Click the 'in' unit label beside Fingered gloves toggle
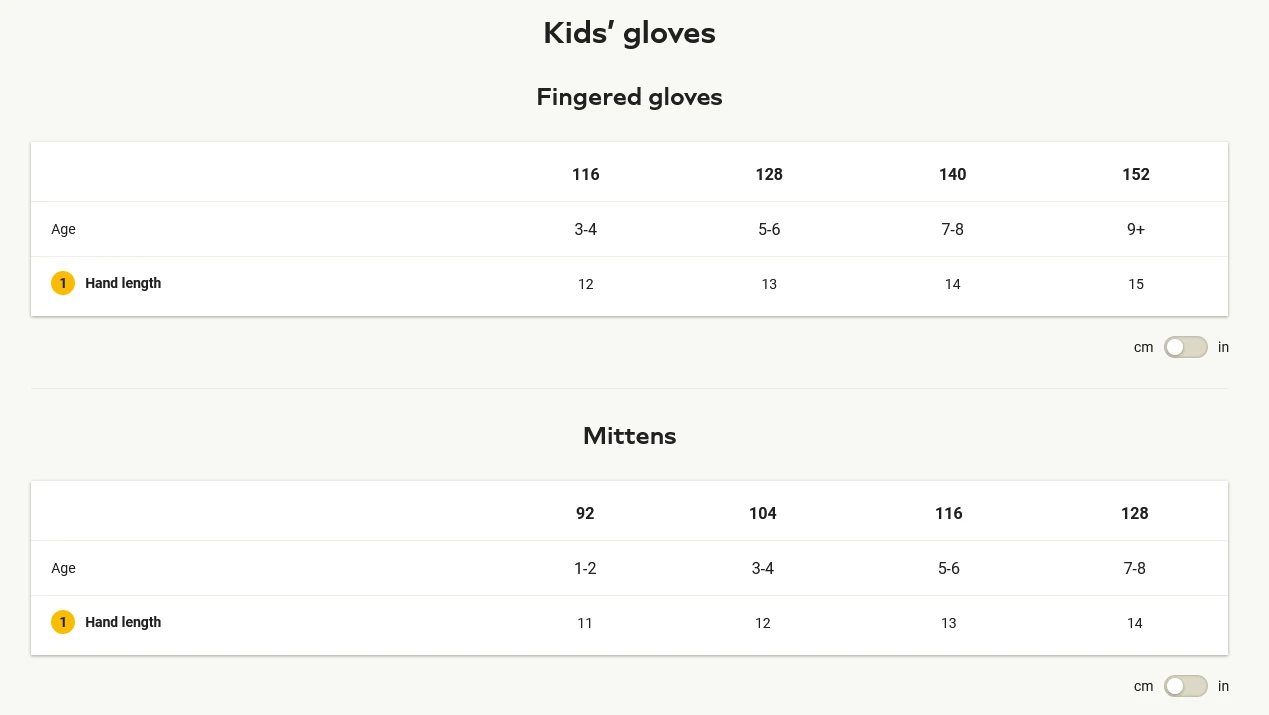 click(1224, 348)
